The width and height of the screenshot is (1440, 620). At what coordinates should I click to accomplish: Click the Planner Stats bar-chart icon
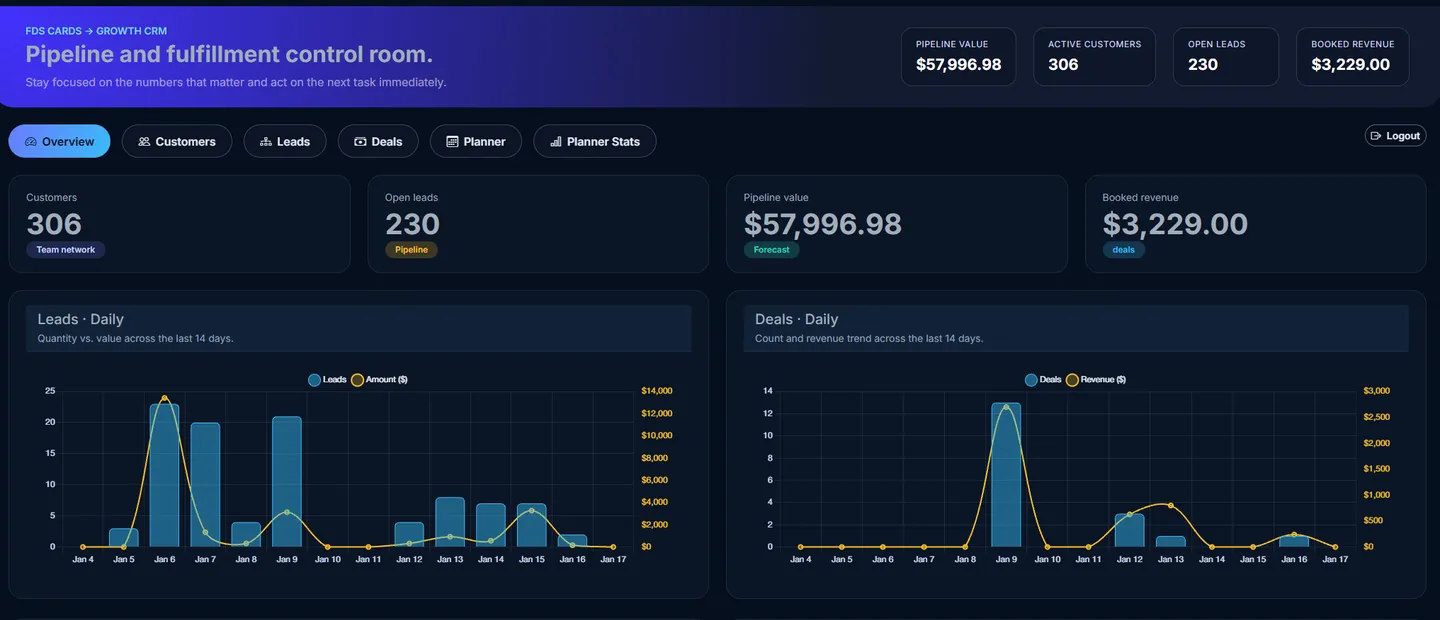(x=556, y=142)
